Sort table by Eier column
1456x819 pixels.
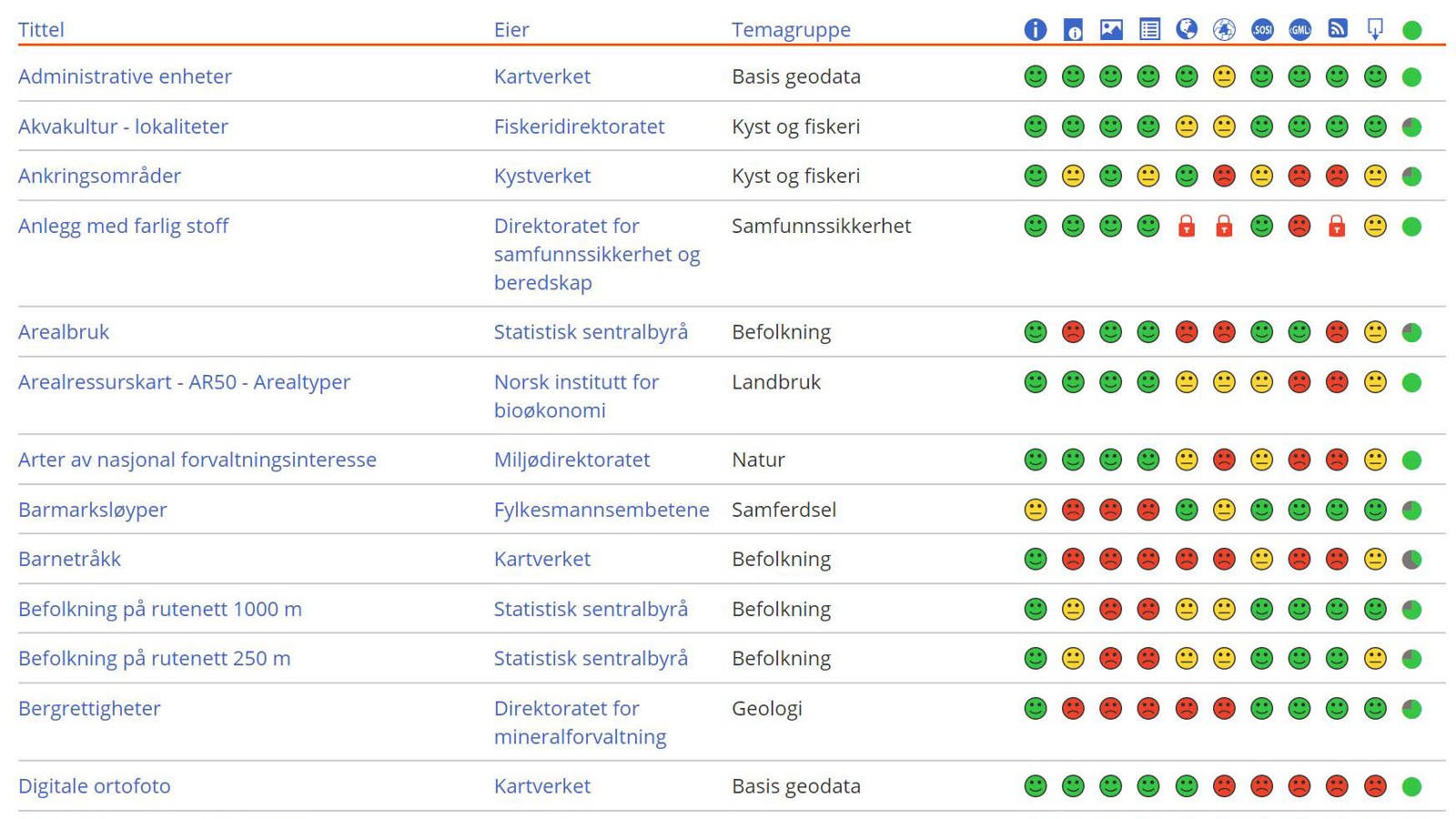[511, 29]
